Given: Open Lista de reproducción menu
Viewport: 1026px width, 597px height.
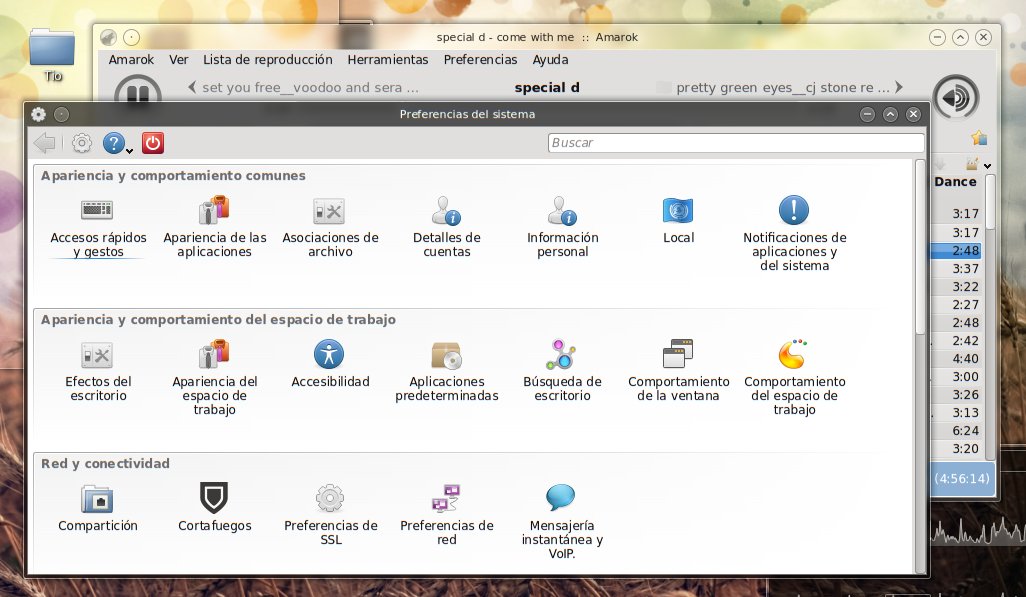Looking at the screenshot, I should click(268, 60).
